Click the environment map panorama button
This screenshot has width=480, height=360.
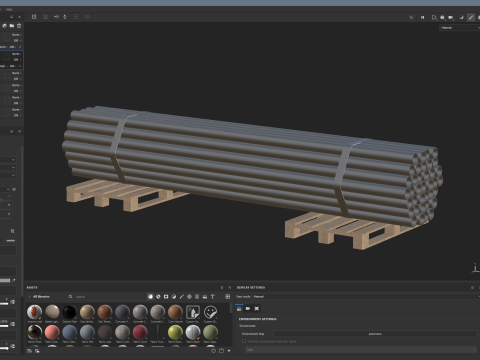pyautogui.click(x=375, y=334)
